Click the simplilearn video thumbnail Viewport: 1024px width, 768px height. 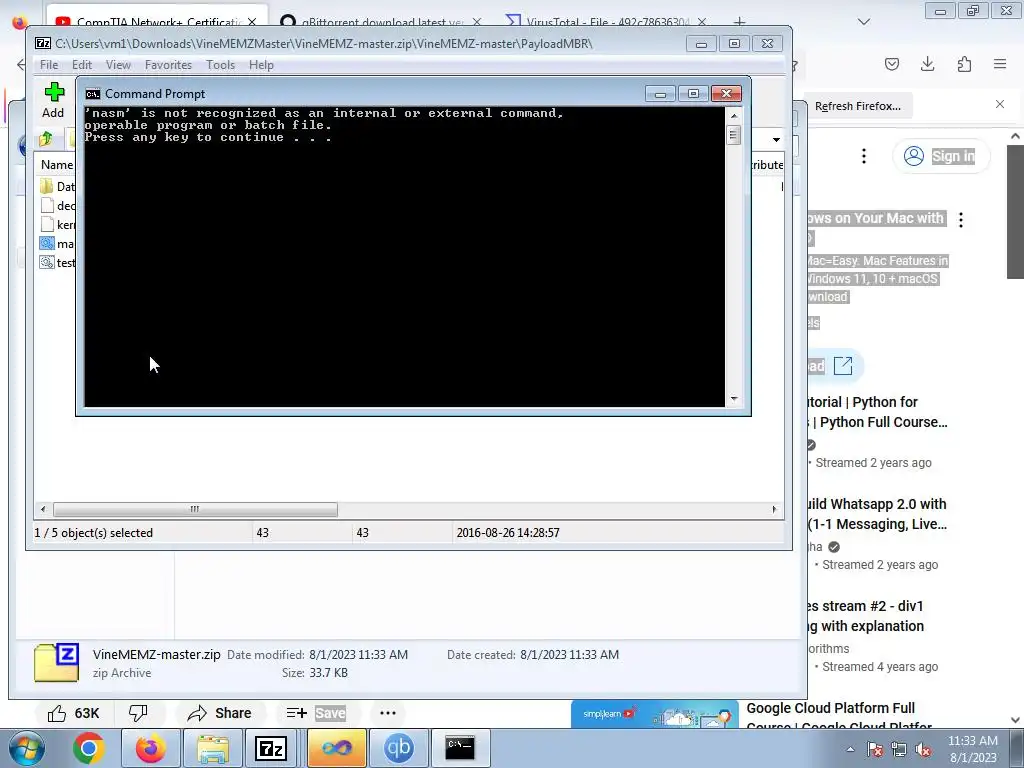[x=654, y=714]
